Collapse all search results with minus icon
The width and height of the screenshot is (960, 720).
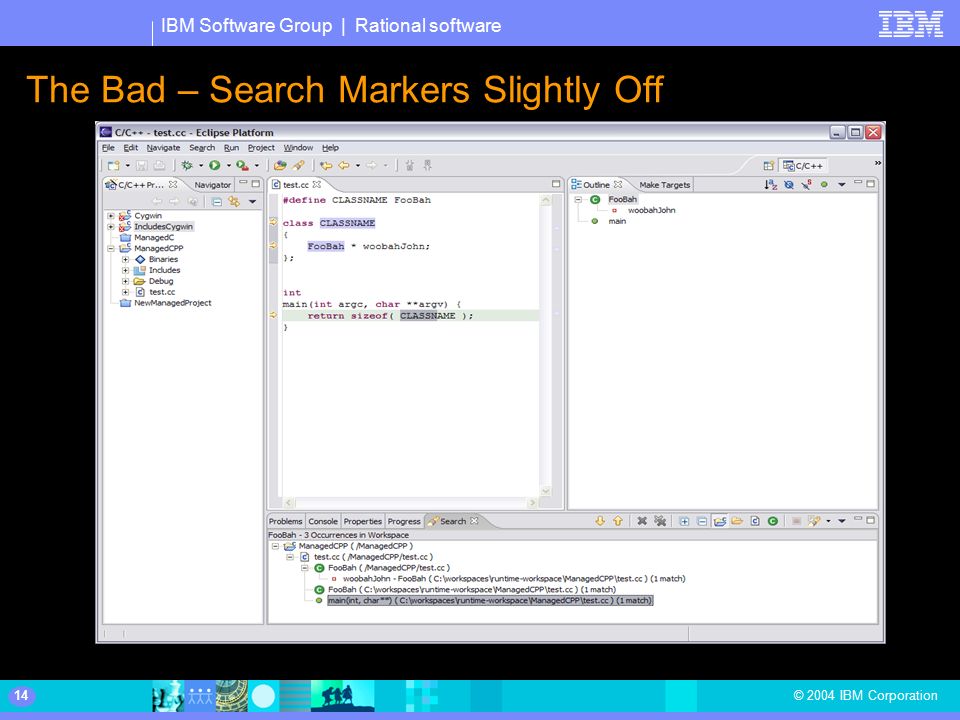[702, 521]
